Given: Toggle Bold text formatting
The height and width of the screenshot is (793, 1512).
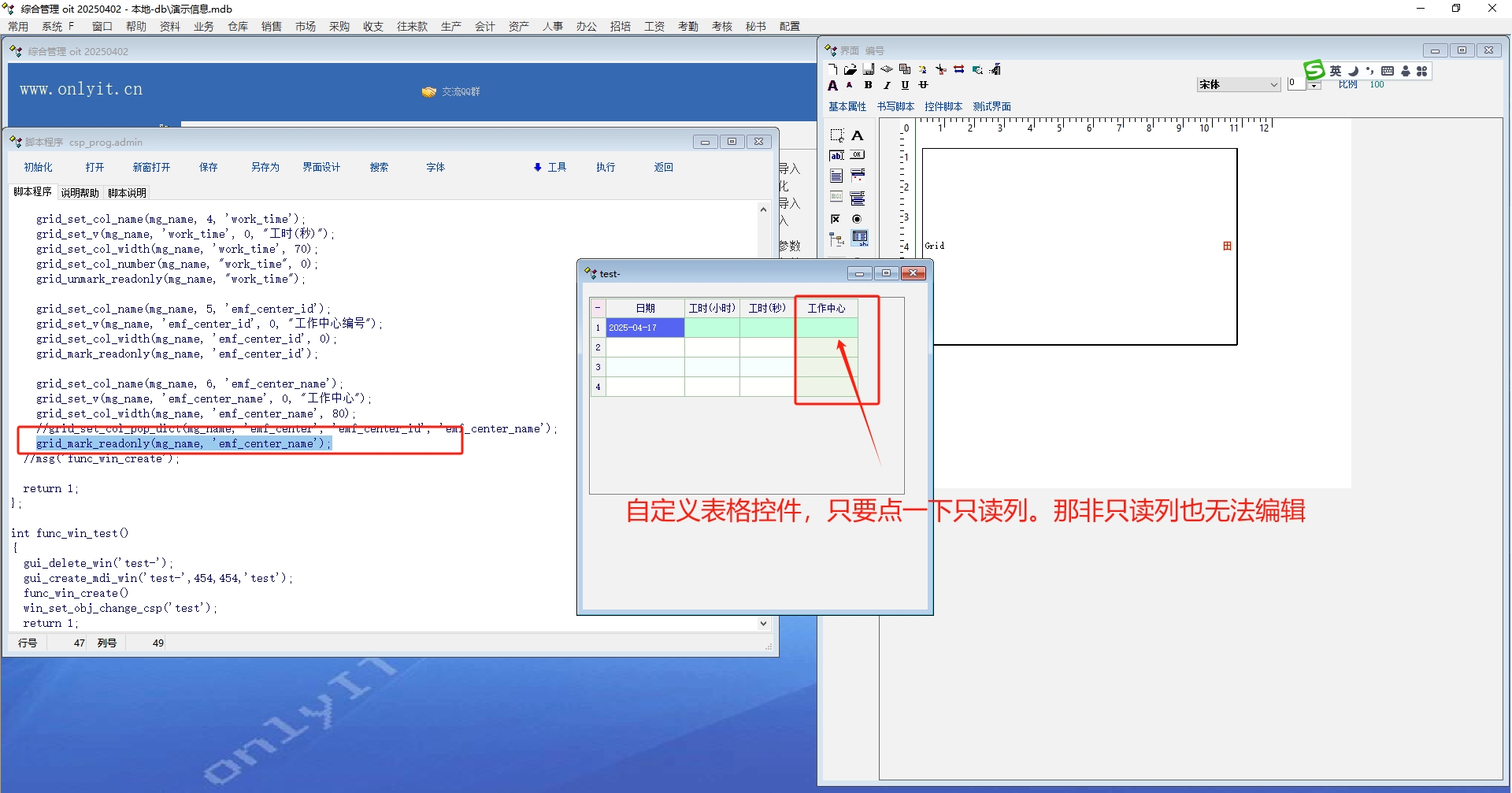Looking at the screenshot, I should coord(868,85).
